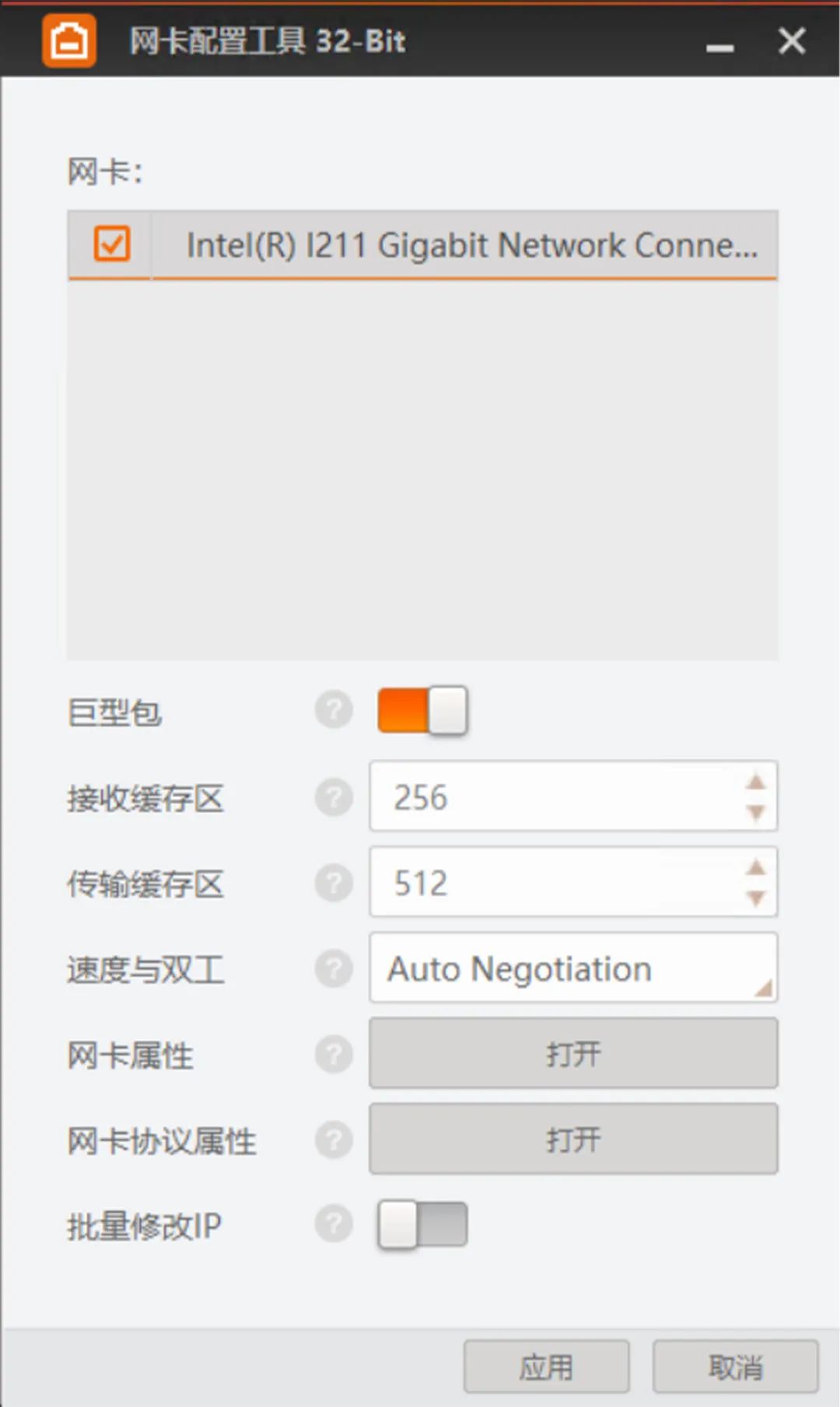Select the Intel(R) I211 Gigabit adapter row
Screen dimensions: 840x1407
point(471,245)
